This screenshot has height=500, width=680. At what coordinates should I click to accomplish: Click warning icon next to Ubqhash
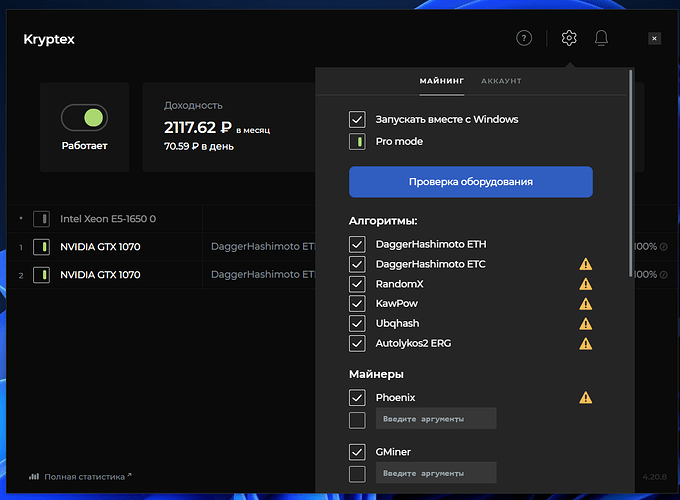coord(585,324)
